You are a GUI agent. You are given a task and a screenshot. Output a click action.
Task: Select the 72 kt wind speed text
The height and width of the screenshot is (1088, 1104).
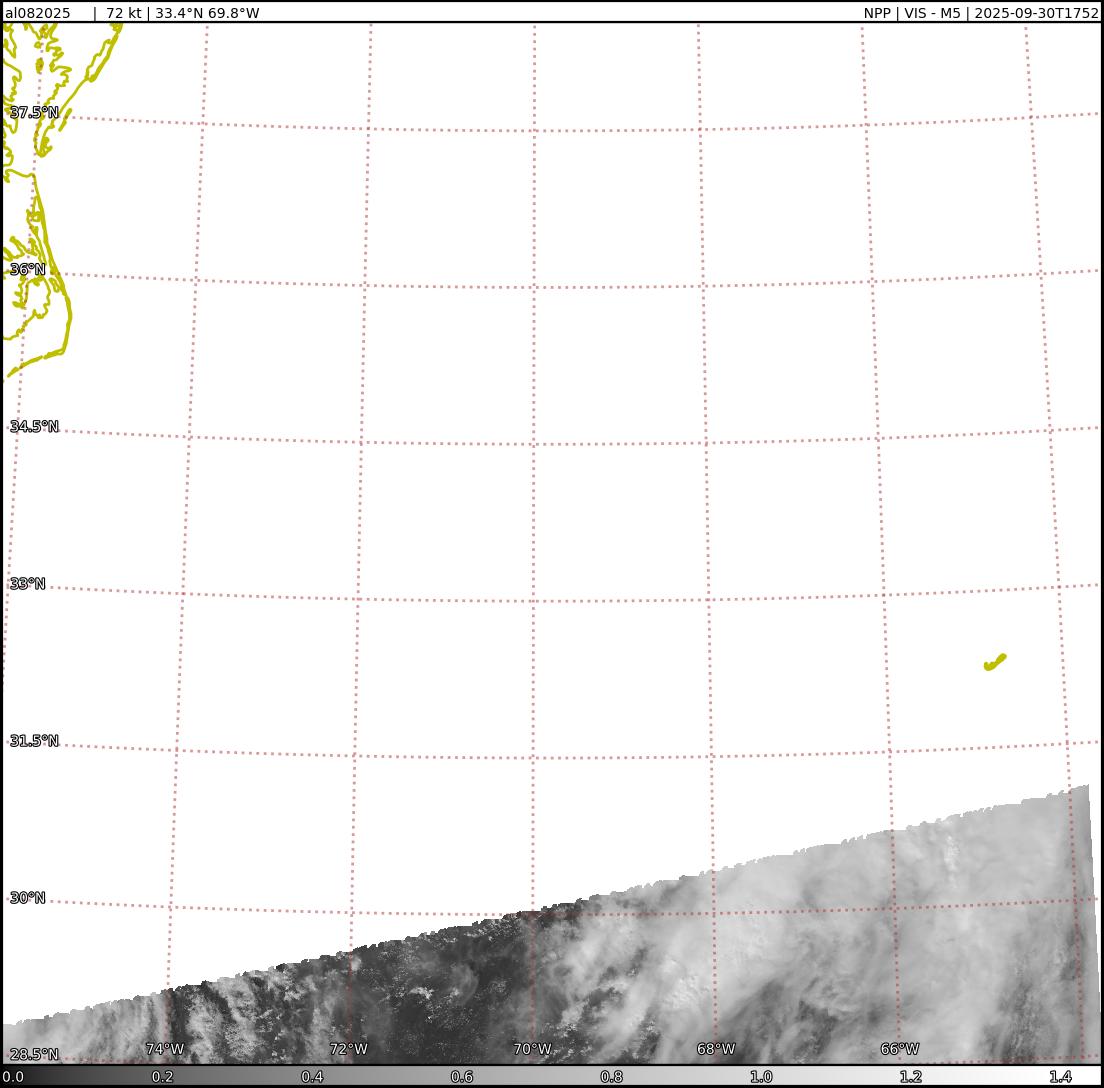[x=126, y=13]
